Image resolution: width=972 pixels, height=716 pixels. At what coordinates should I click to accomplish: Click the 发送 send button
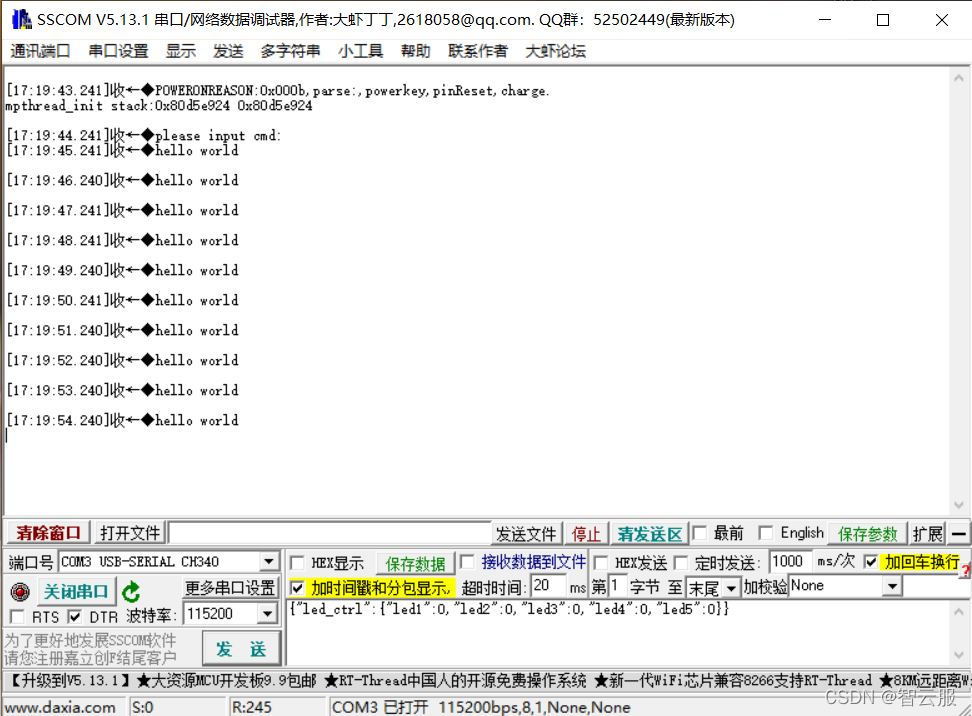coord(241,649)
